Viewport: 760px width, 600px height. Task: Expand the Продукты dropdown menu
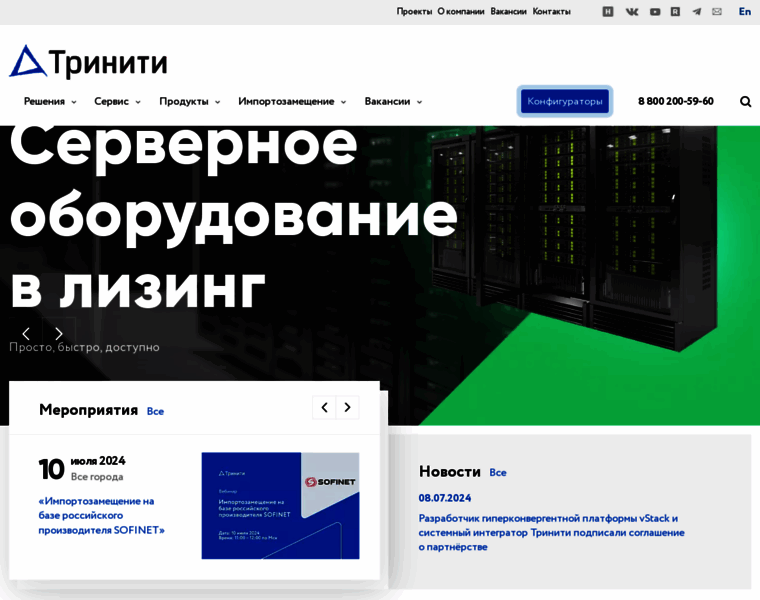click(x=190, y=101)
